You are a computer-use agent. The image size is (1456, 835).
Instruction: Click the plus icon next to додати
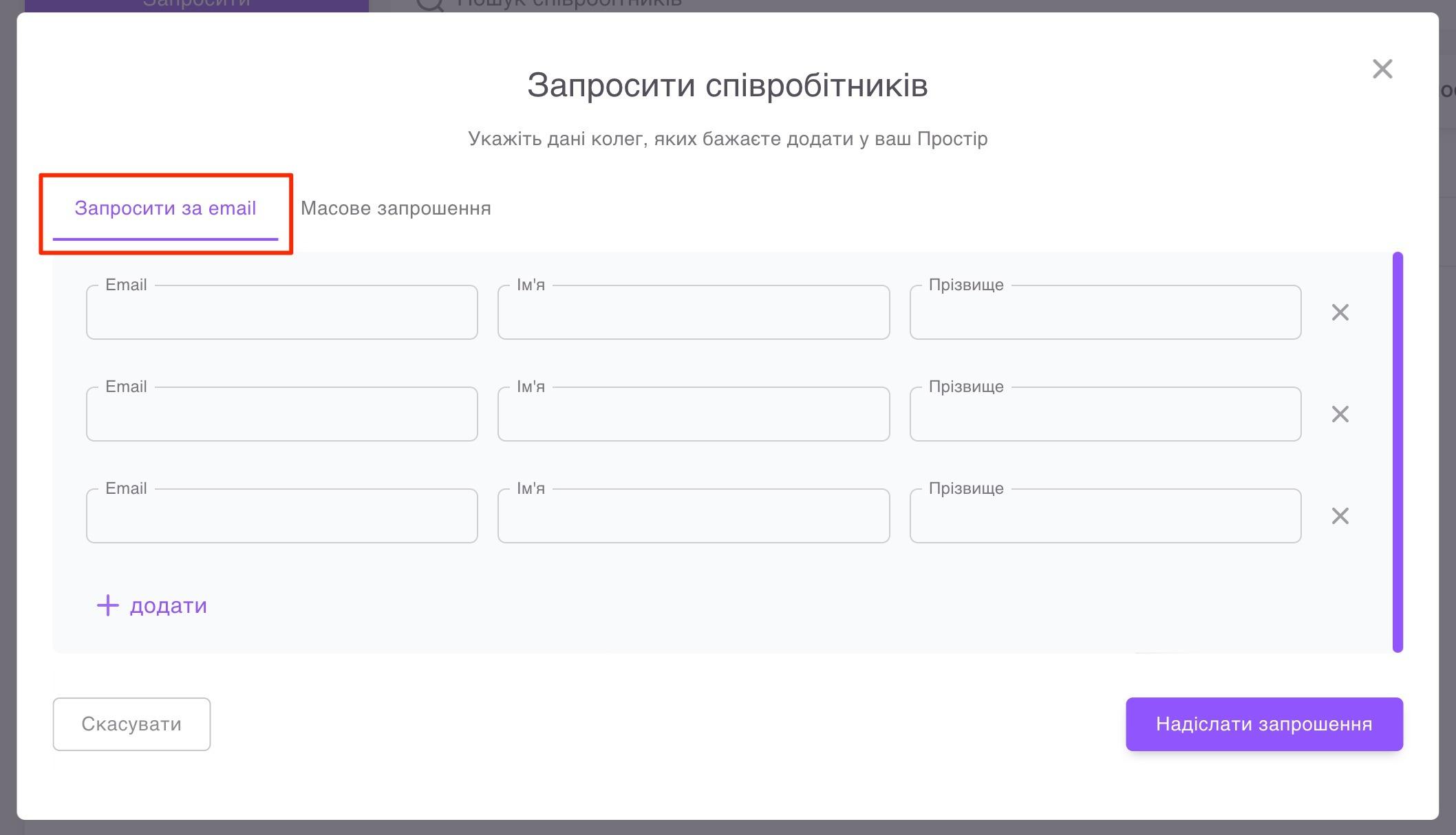pyautogui.click(x=108, y=606)
